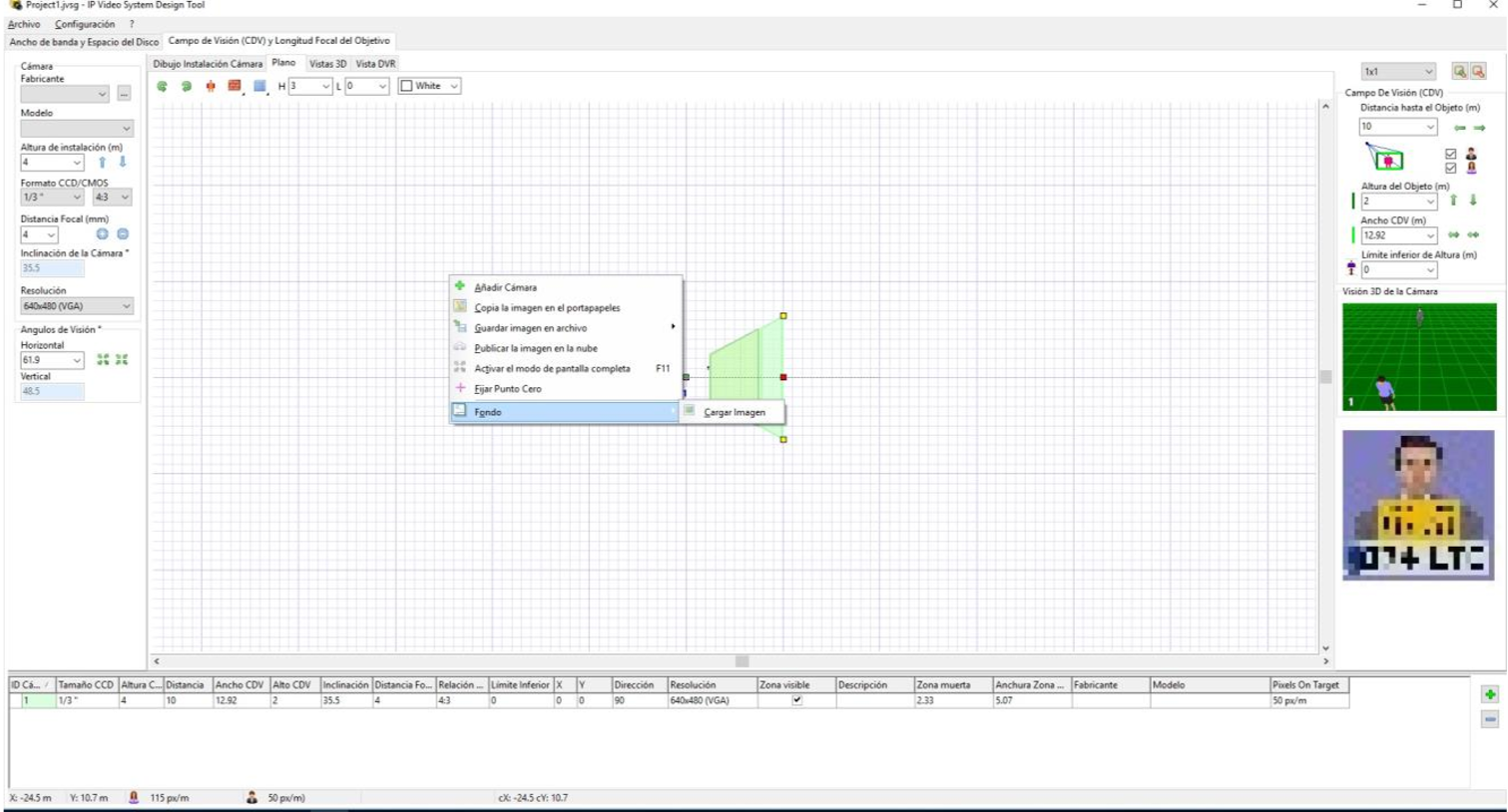The height and width of the screenshot is (812, 1508).
Task: Click the zoom-in magnifier next to the 1x1 dropdown
Action: point(1460,71)
